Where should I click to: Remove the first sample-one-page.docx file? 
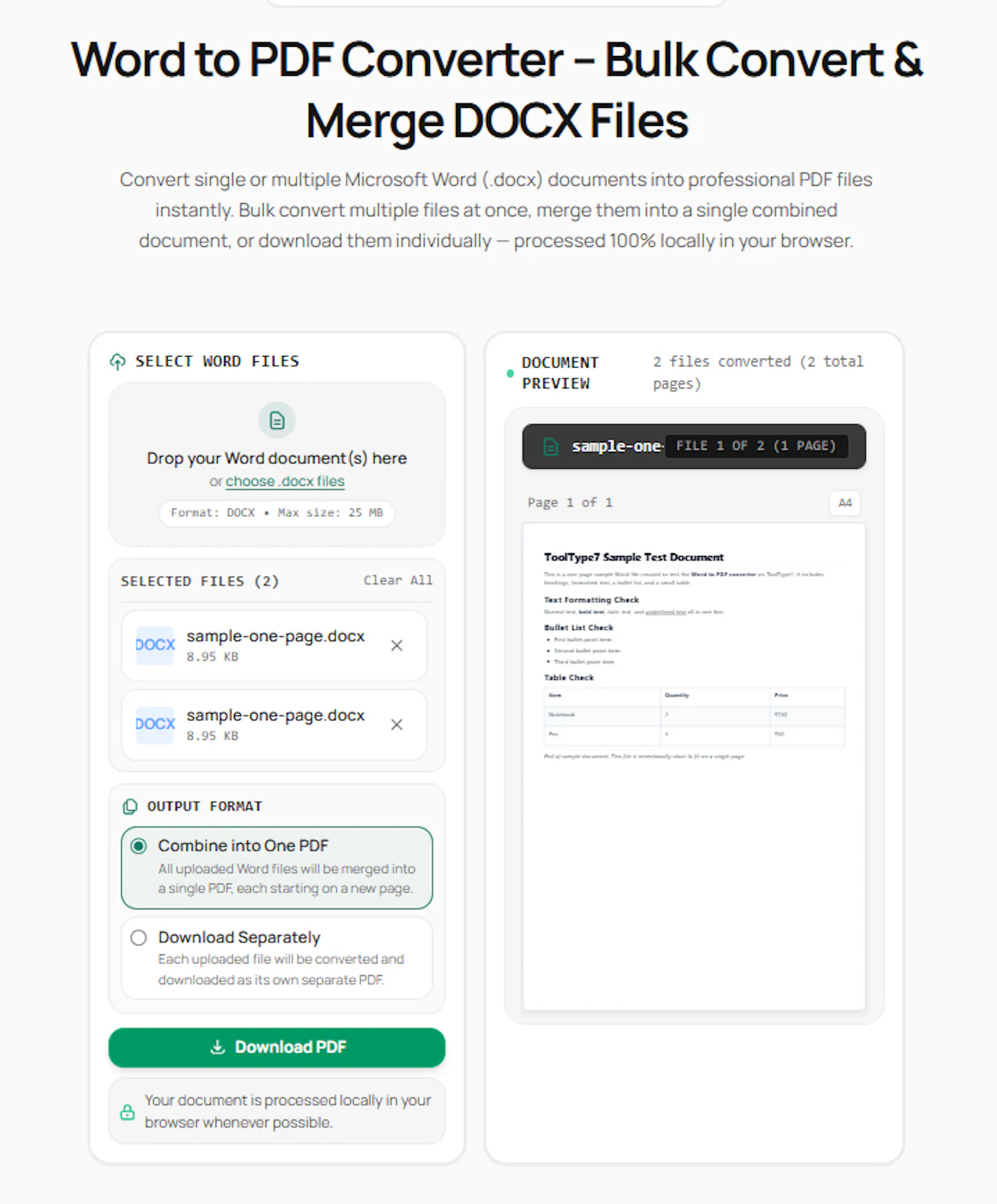pos(396,645)
